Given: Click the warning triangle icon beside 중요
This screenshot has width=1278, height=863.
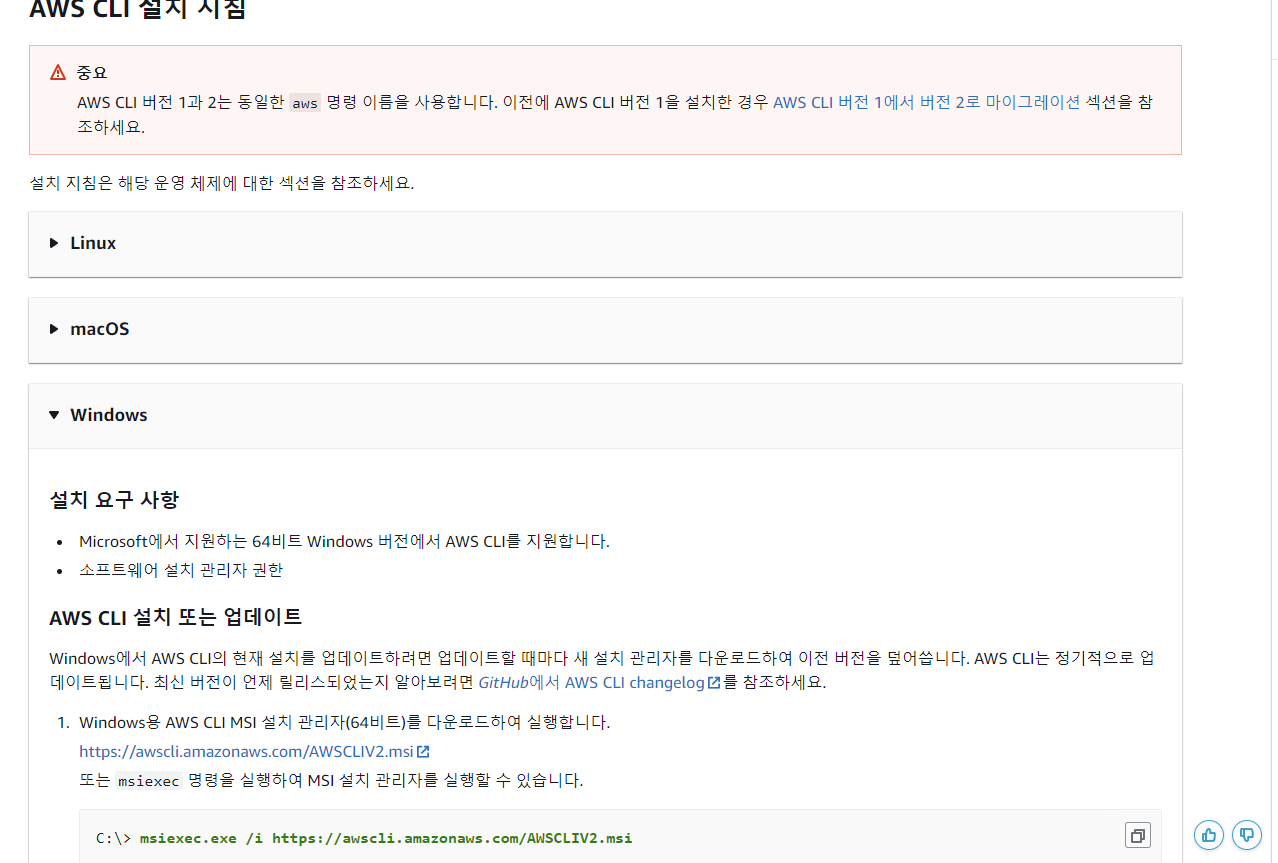Looking at the screenshot, I should tap(57, 72).
